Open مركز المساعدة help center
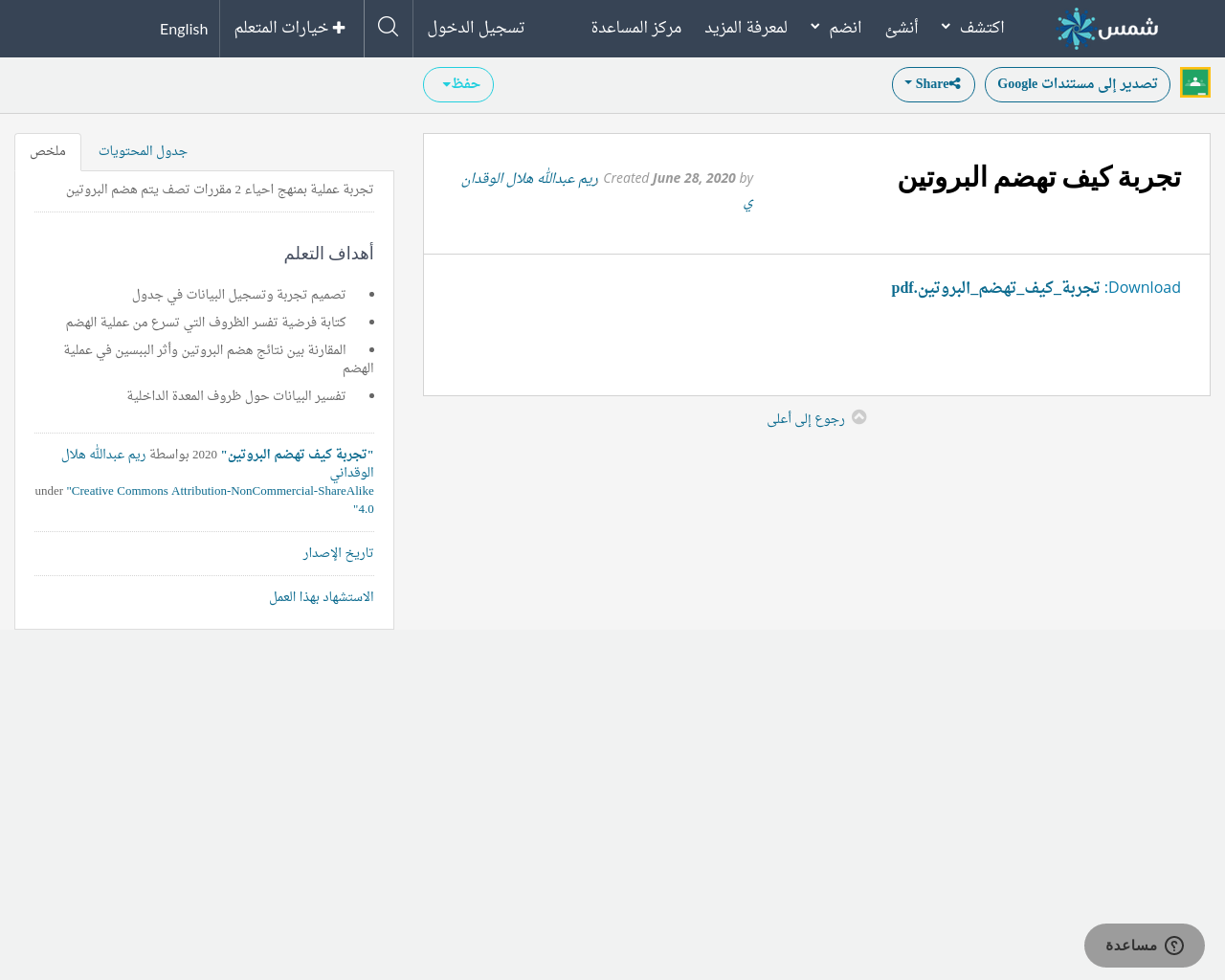Screen dimensions: 1225x980 (636, 27)
